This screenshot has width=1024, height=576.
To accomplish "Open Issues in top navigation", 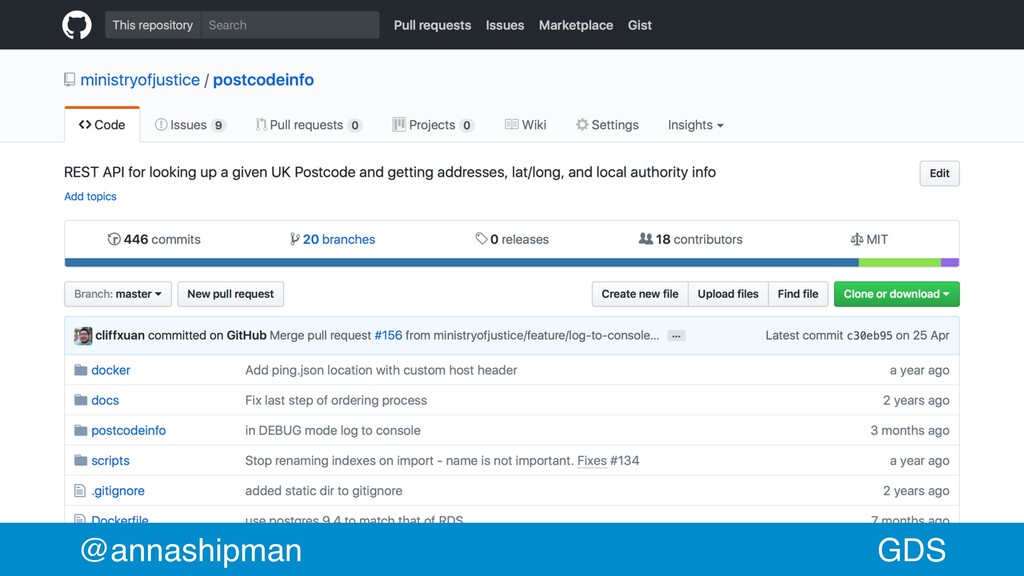I will pyautogui.click(x=505, y=25).
